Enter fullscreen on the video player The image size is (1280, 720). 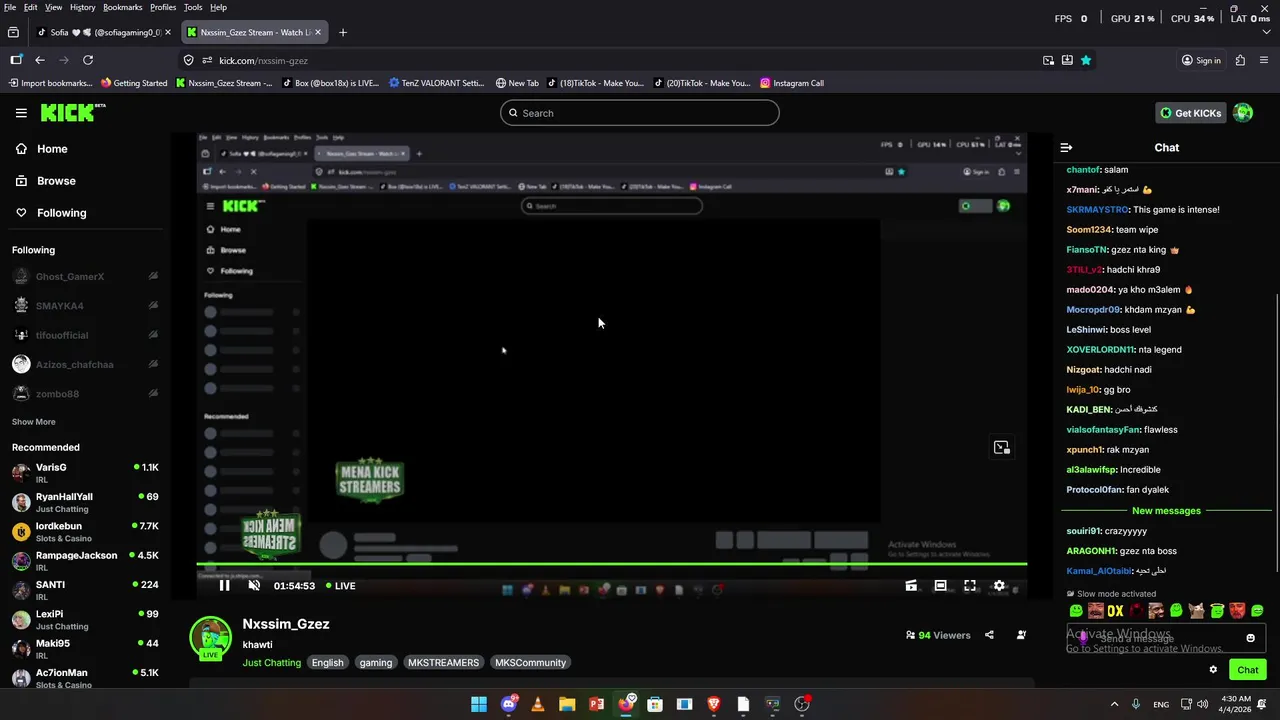click(x=970, y=586)
